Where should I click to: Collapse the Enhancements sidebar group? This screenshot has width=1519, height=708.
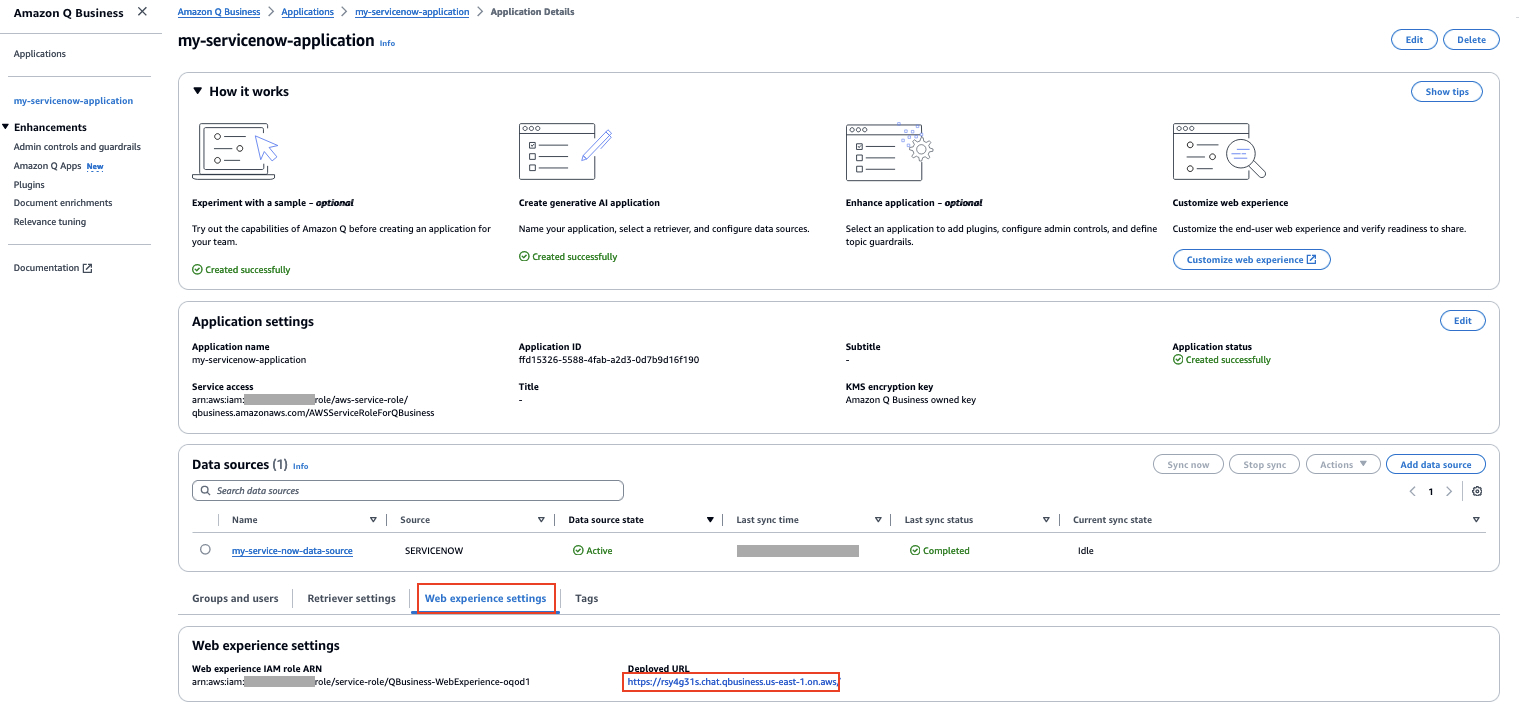click(6, 127)
